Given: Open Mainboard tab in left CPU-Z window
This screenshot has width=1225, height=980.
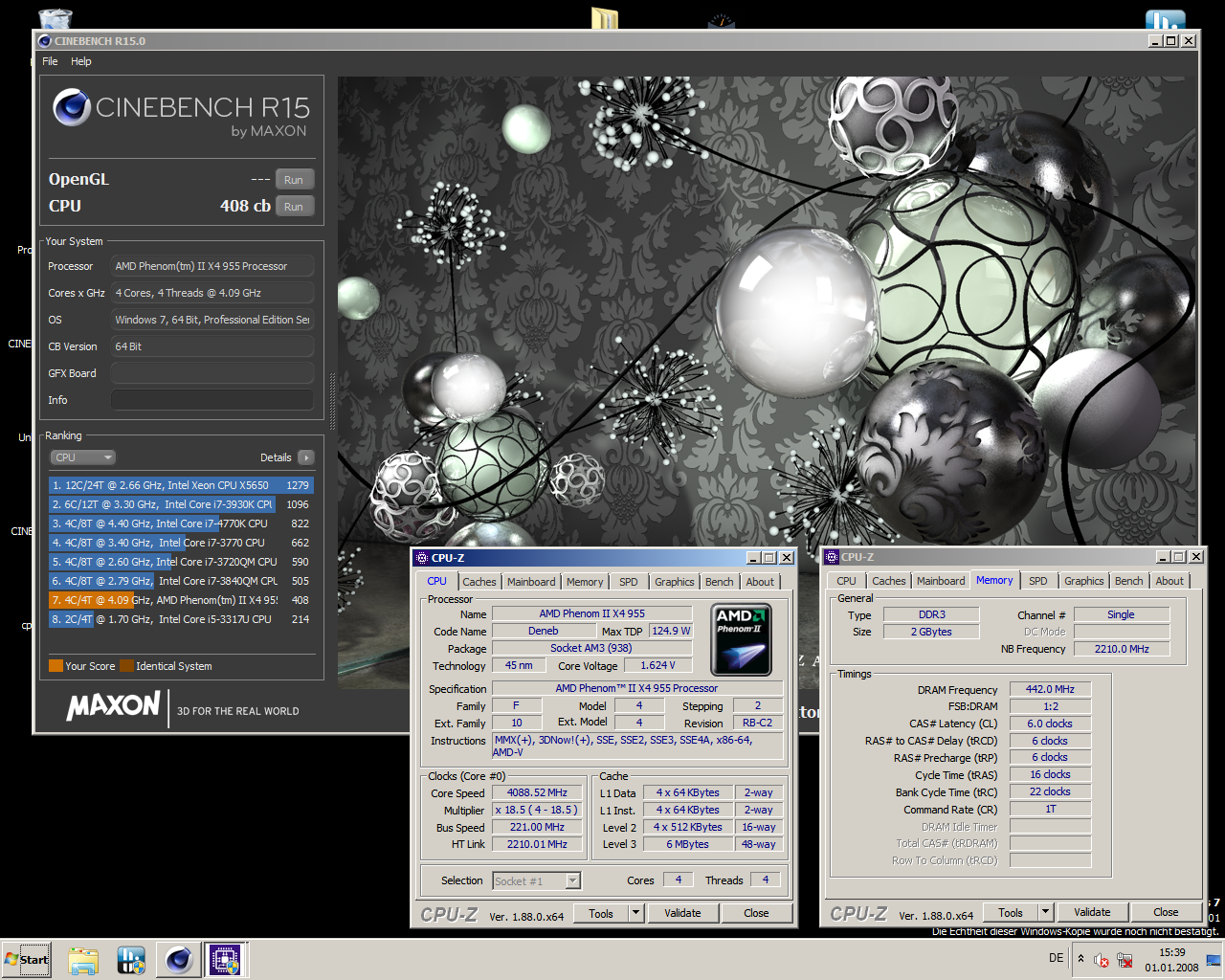Looking at the screenshot, I should (531, 582).
